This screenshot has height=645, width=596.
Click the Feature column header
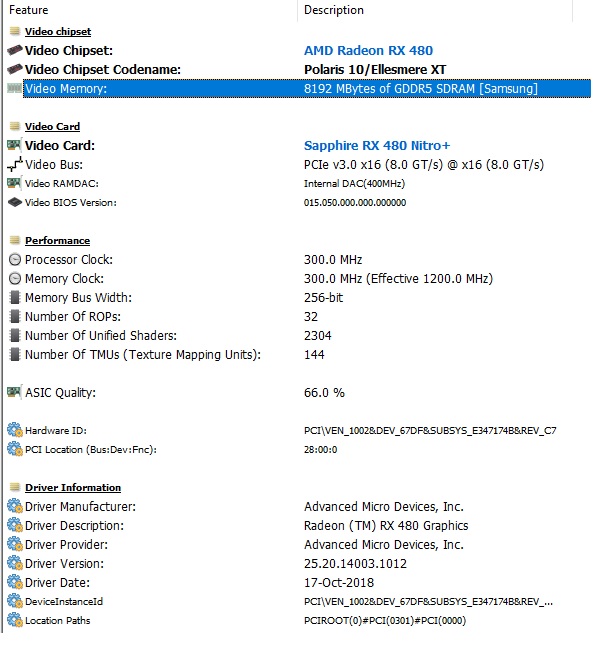point(28,10)
